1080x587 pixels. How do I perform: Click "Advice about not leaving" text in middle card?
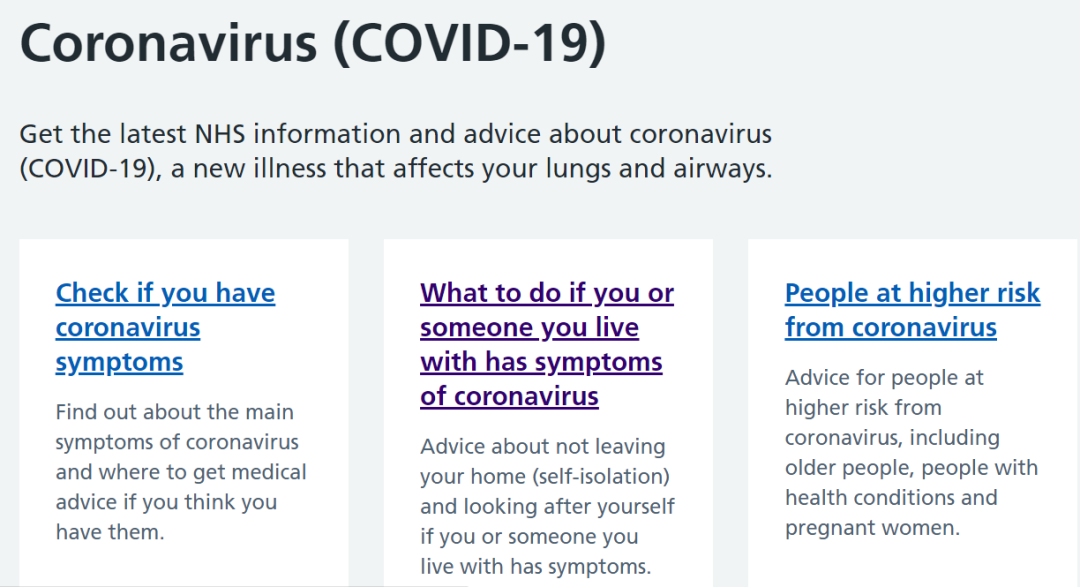543,447
